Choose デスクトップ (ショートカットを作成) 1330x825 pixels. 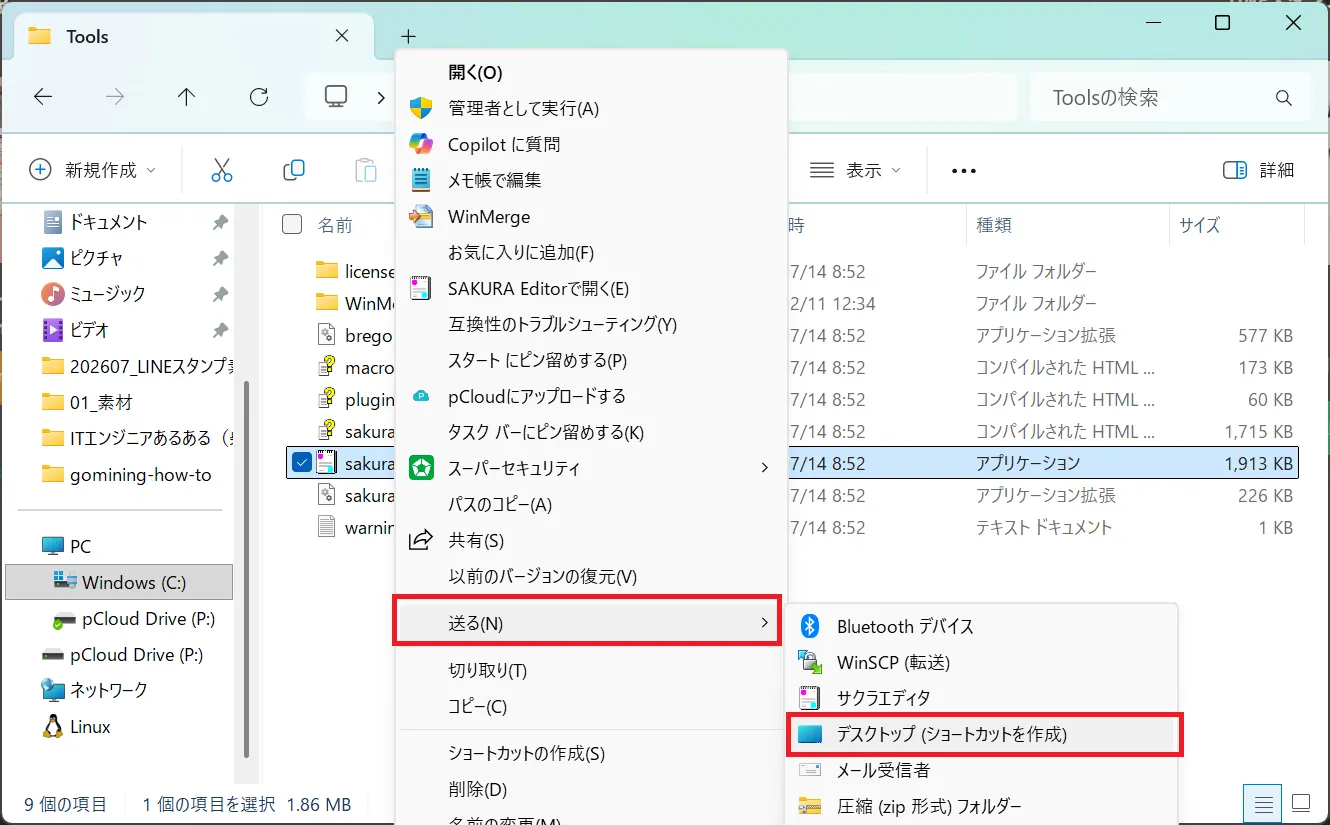pyautogui.click(x=982, y=734)
